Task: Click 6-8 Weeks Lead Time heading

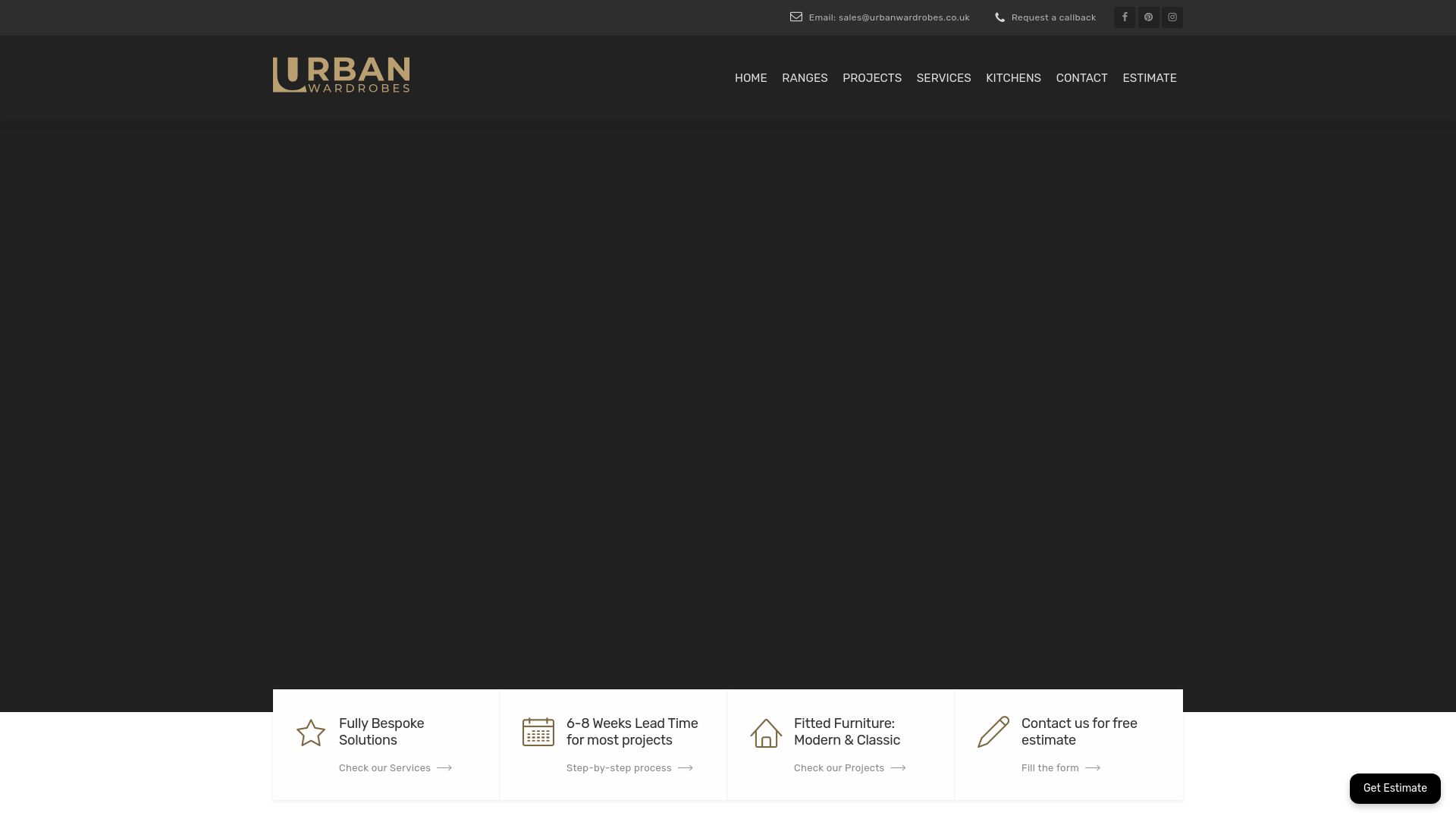Action: click(x=632, y=732)
